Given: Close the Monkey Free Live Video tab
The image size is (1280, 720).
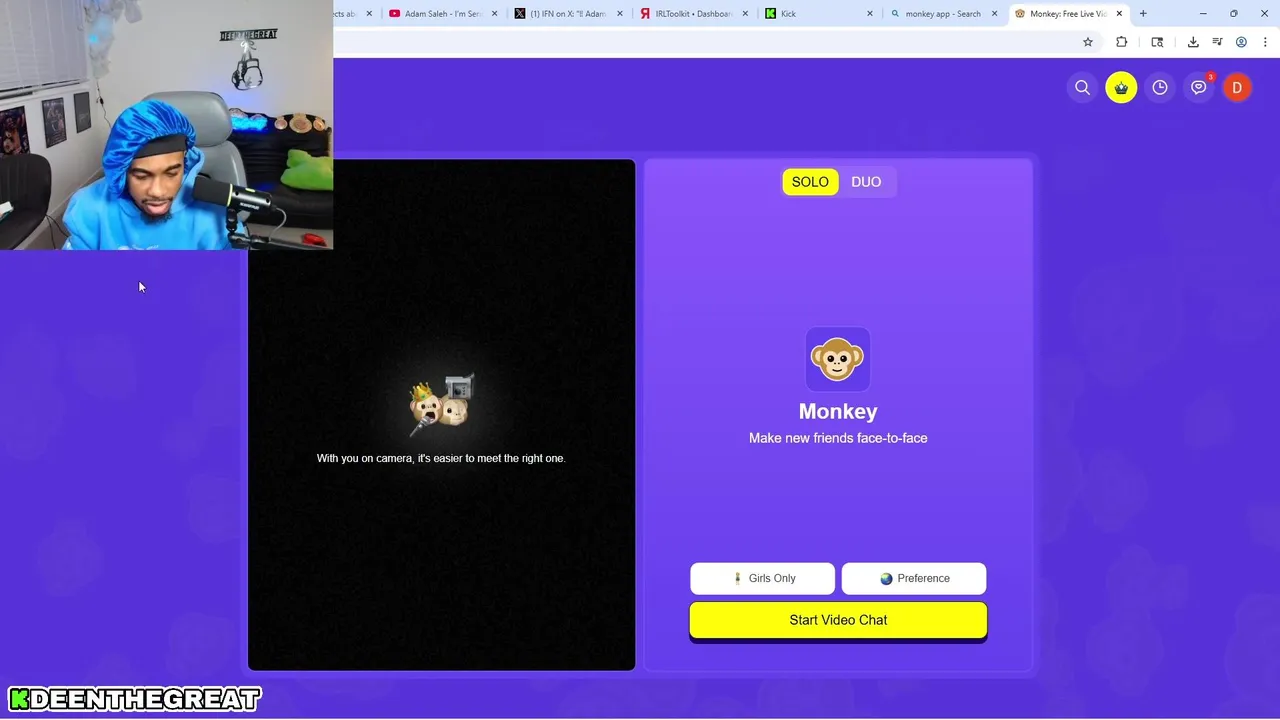Looking at the screenshot, I should [x=1120, y=14].
